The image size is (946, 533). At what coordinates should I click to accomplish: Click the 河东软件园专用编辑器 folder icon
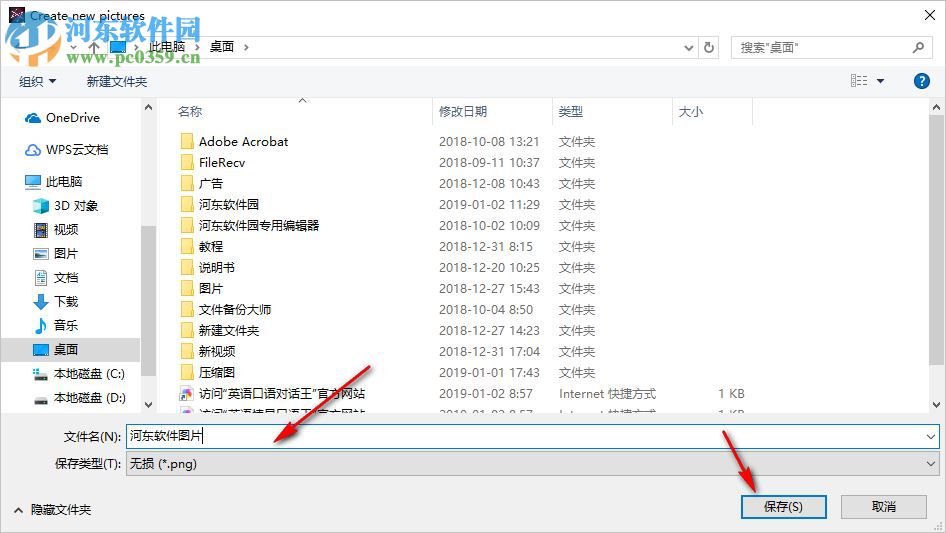[187, 226]
